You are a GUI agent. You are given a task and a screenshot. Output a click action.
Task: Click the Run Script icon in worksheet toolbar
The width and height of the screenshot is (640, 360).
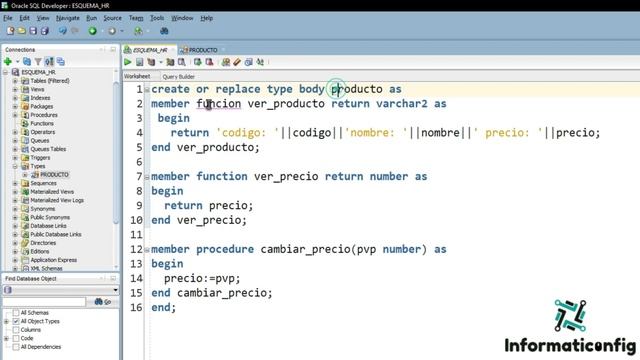pos(140,62)
